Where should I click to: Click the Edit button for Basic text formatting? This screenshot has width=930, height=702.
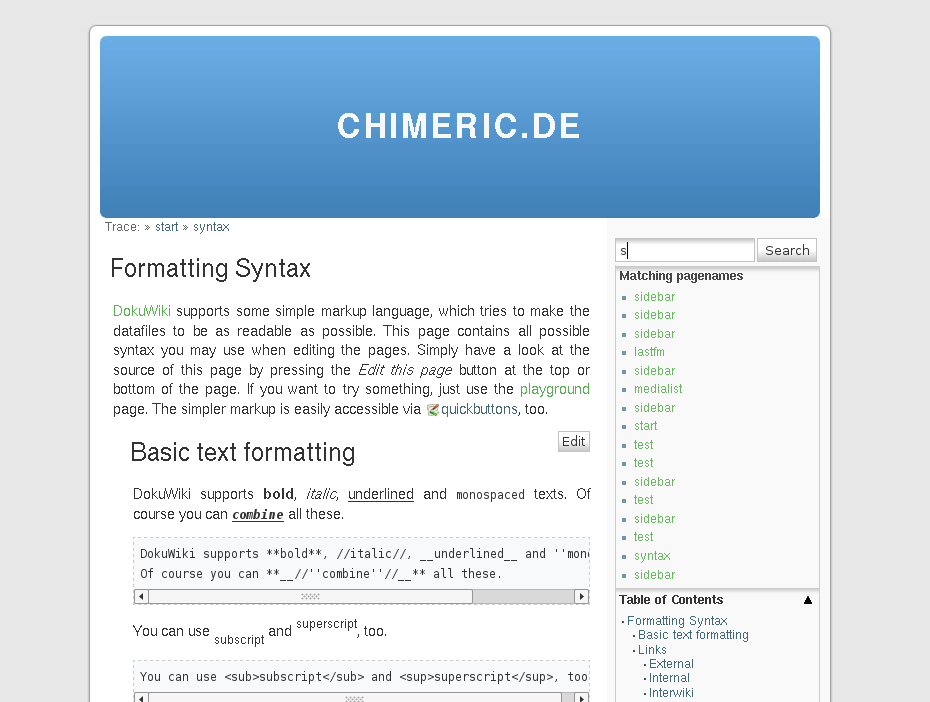[574, 442]
